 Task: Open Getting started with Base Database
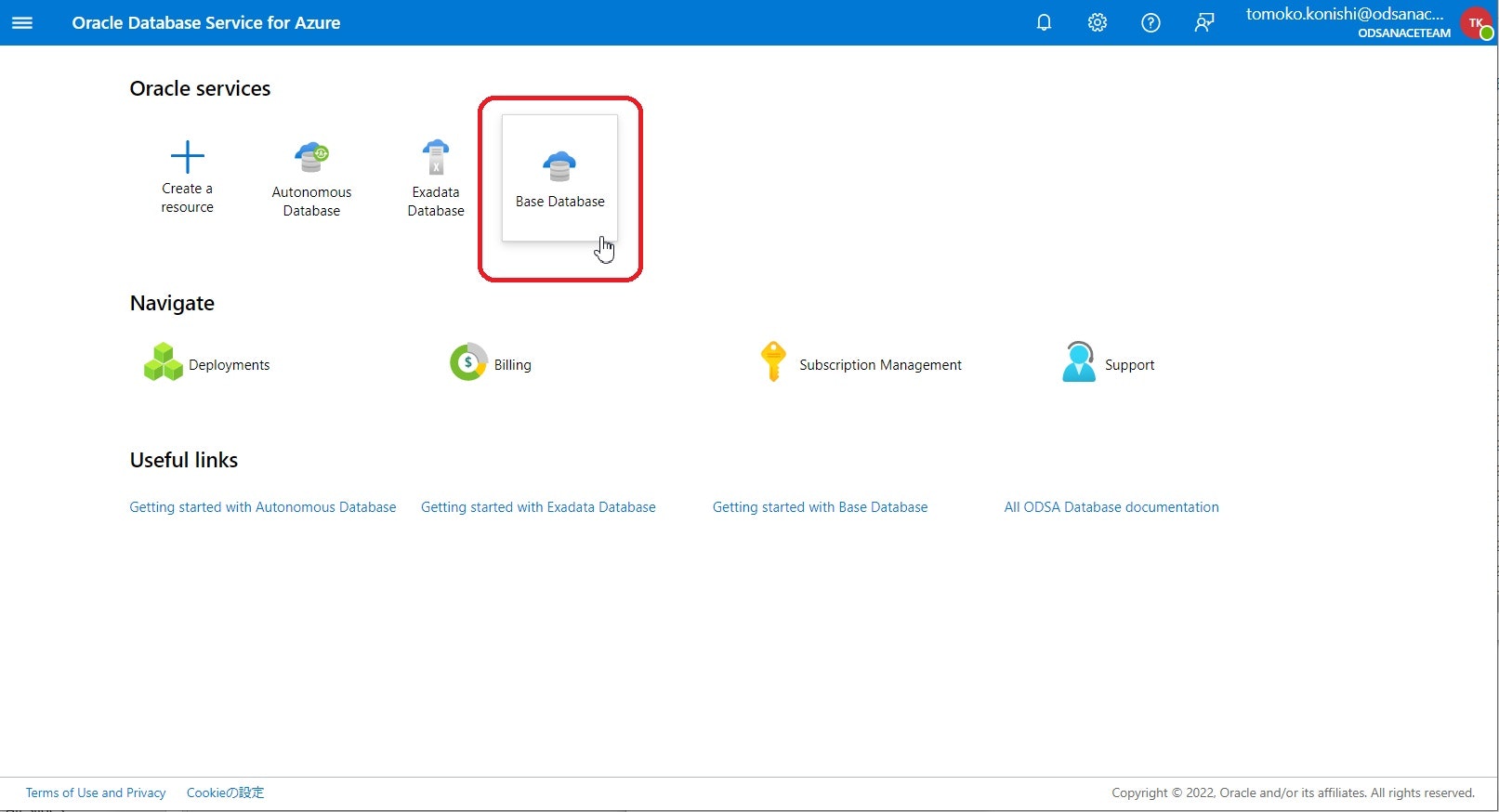point(820,507)
